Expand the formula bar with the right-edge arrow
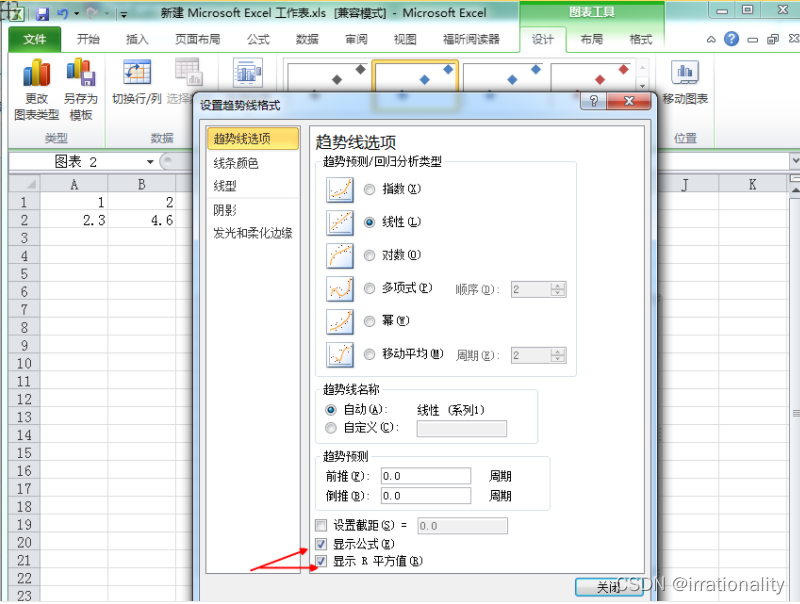 pos(795,161)
